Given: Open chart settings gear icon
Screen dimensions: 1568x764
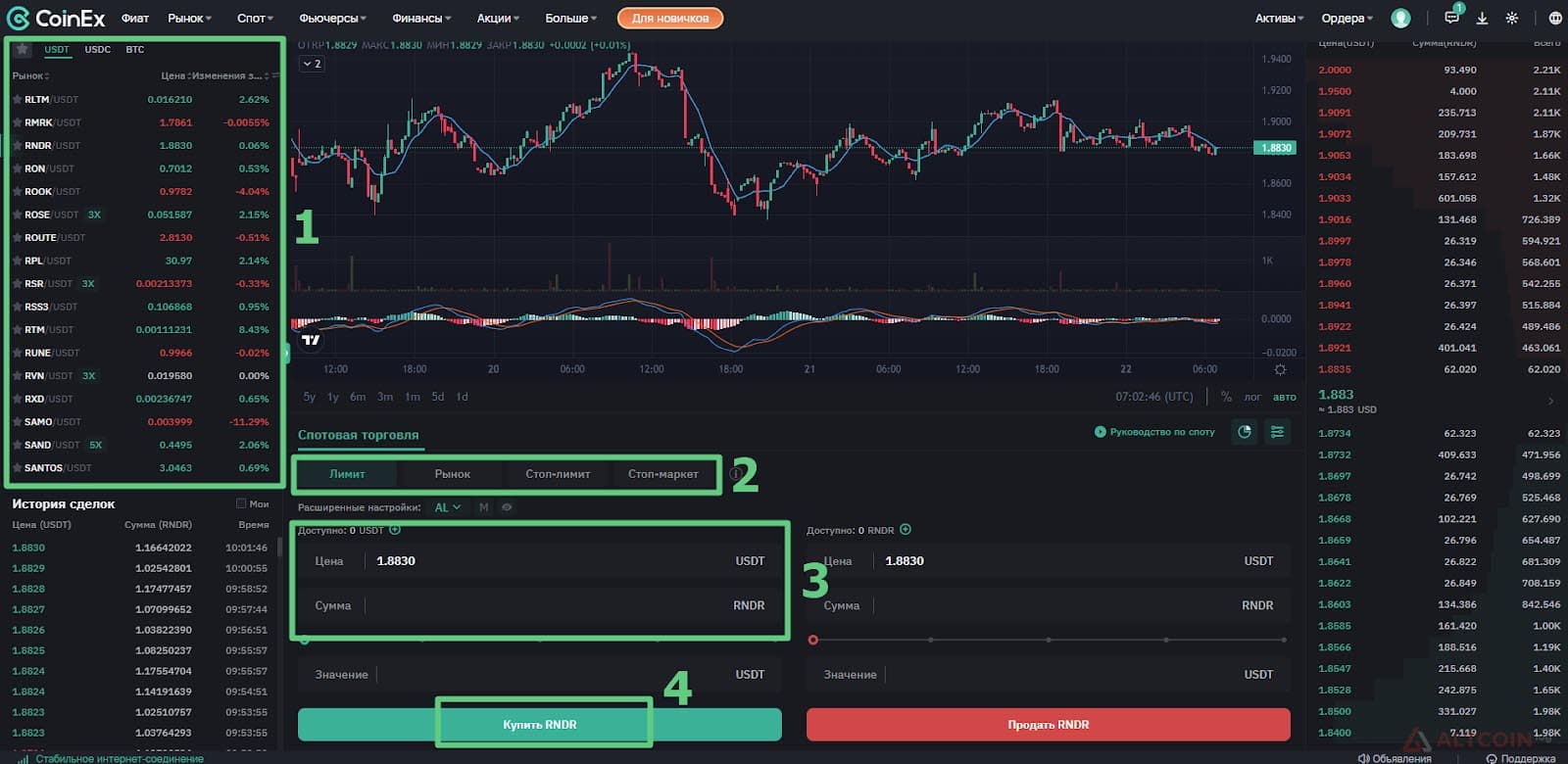Looking at the screenshot, I should click(x=1280, y=369).
